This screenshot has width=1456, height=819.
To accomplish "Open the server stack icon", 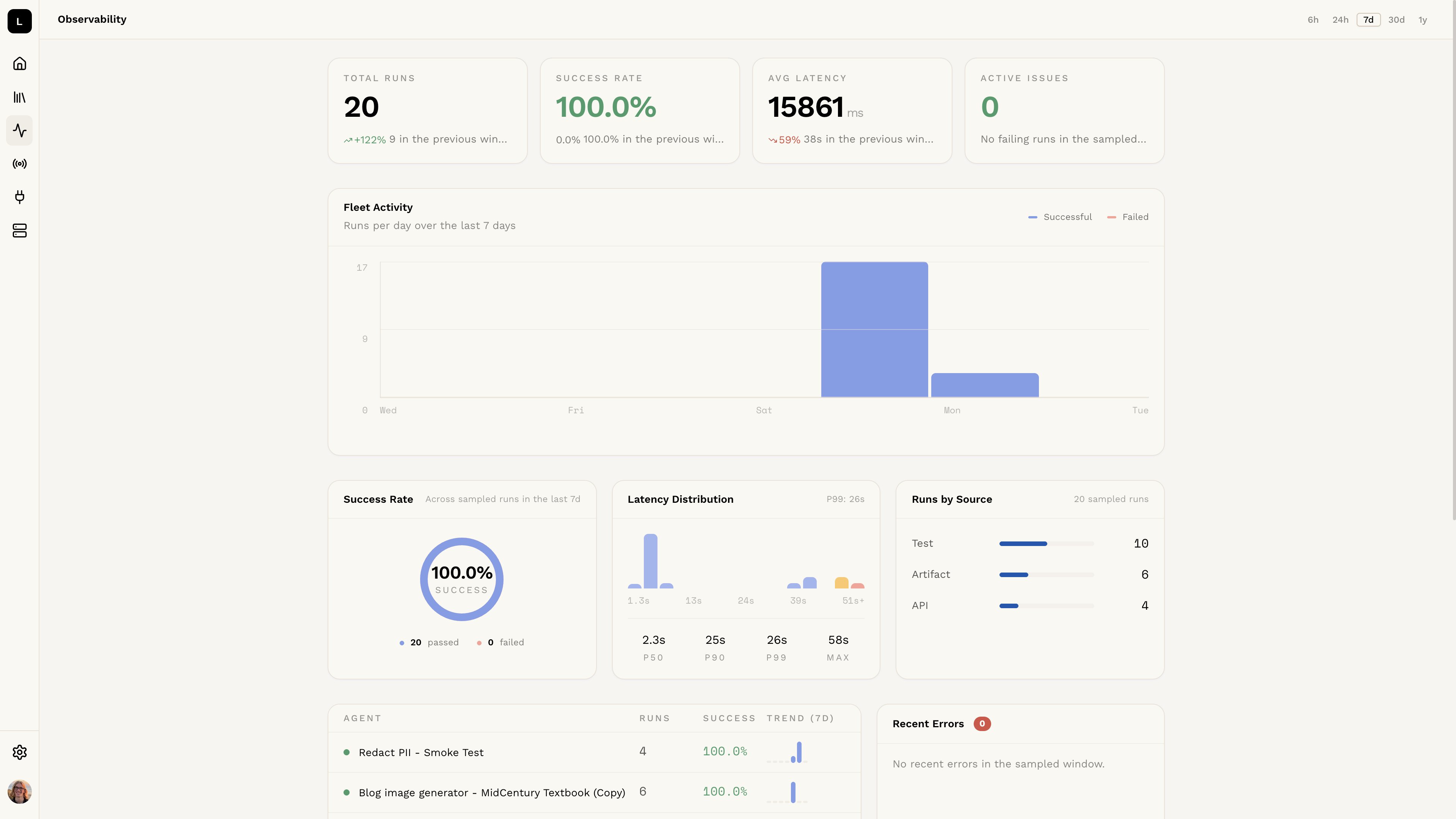I will pyautogui.click(x=19, y=231).
